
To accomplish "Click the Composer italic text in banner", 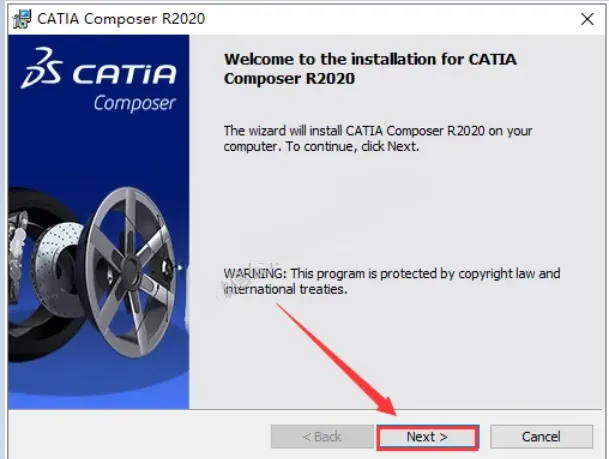I will coord(134,103).
